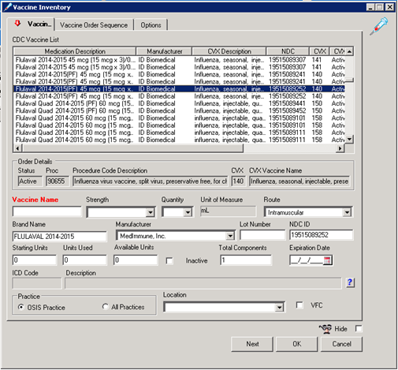Click the Cancel button
Viewport: 398px width, 370px height.
[342, 344]
